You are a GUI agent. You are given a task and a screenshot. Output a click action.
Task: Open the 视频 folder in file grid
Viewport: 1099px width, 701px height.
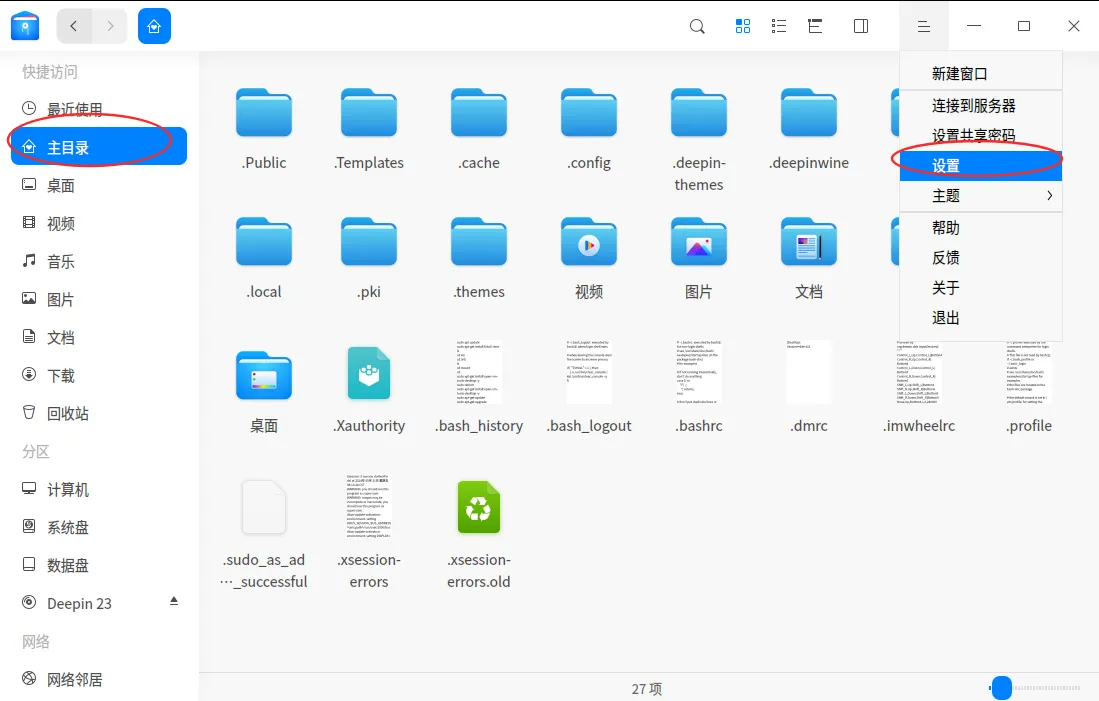tap(588, 244)
